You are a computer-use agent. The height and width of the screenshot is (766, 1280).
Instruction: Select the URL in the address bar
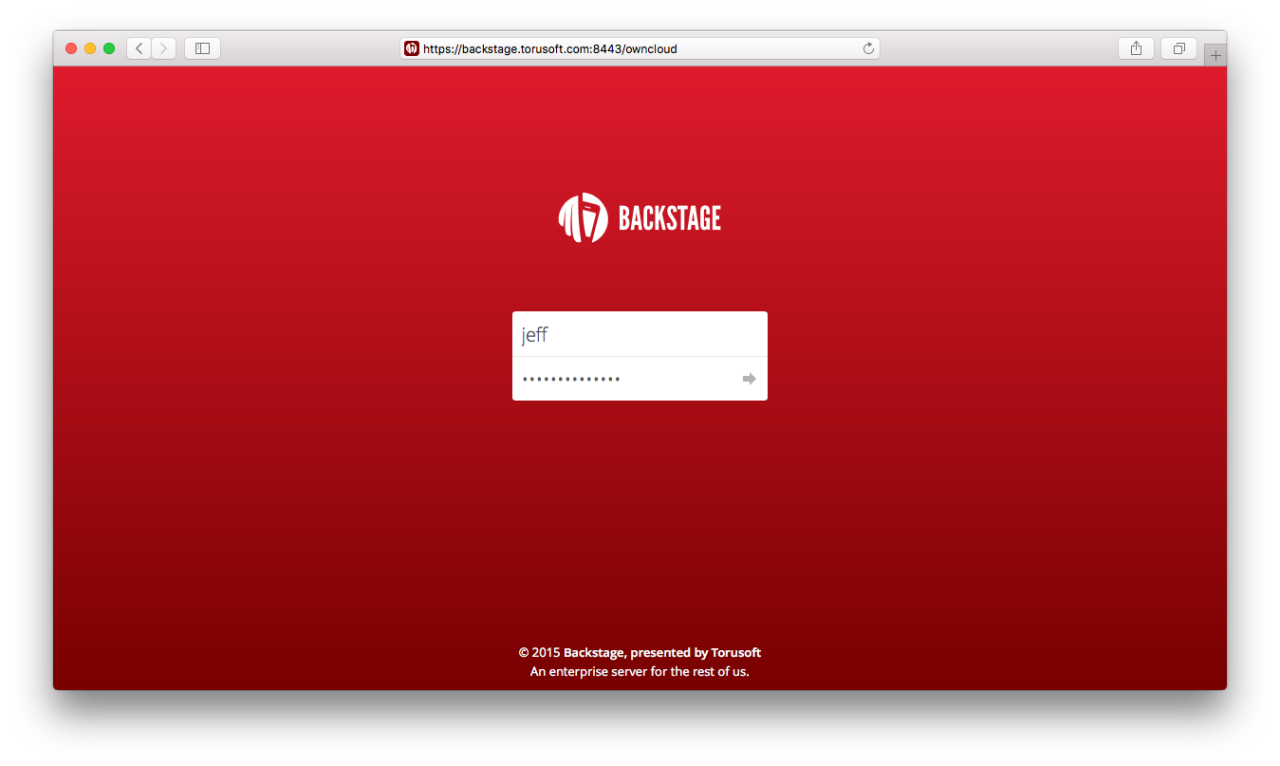(x=550, y=48)
